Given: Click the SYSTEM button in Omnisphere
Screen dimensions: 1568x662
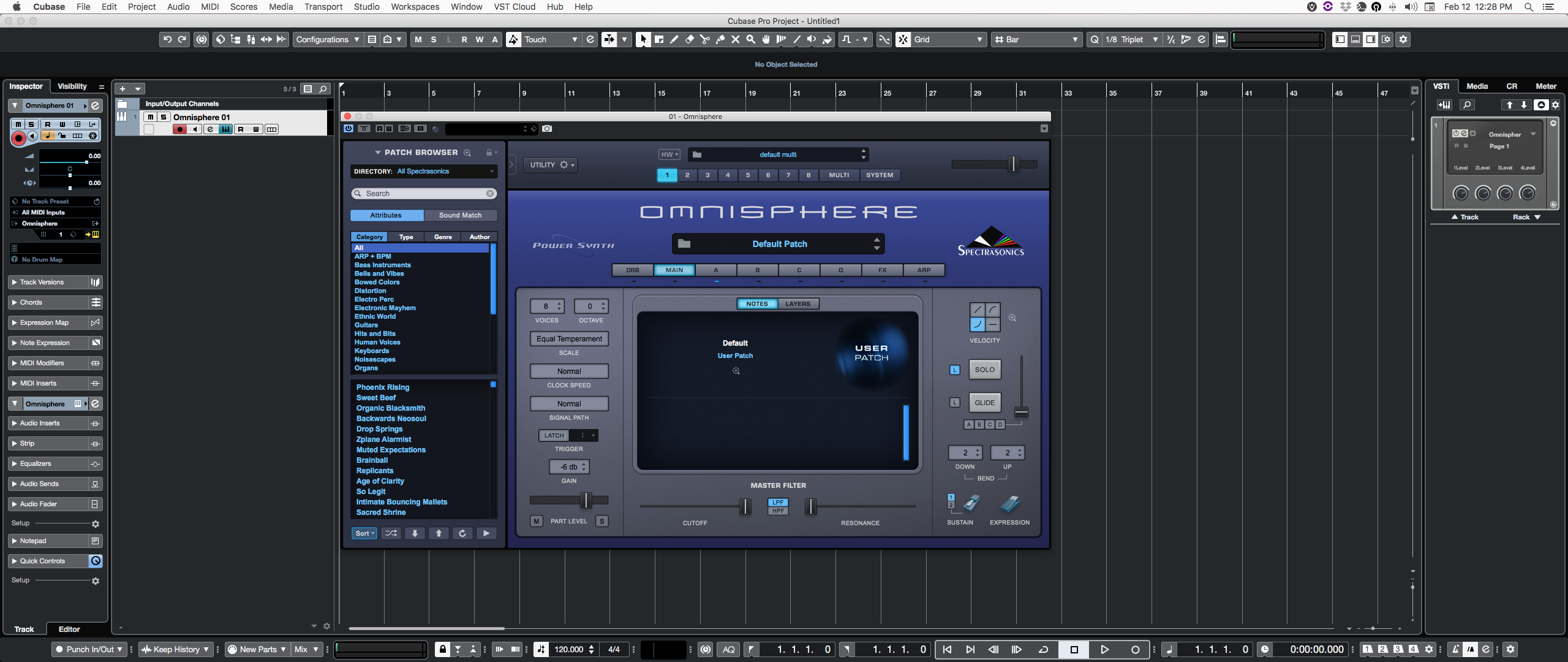Looking at the screenshot, I should pyautogui.click(x=880, y=175).
